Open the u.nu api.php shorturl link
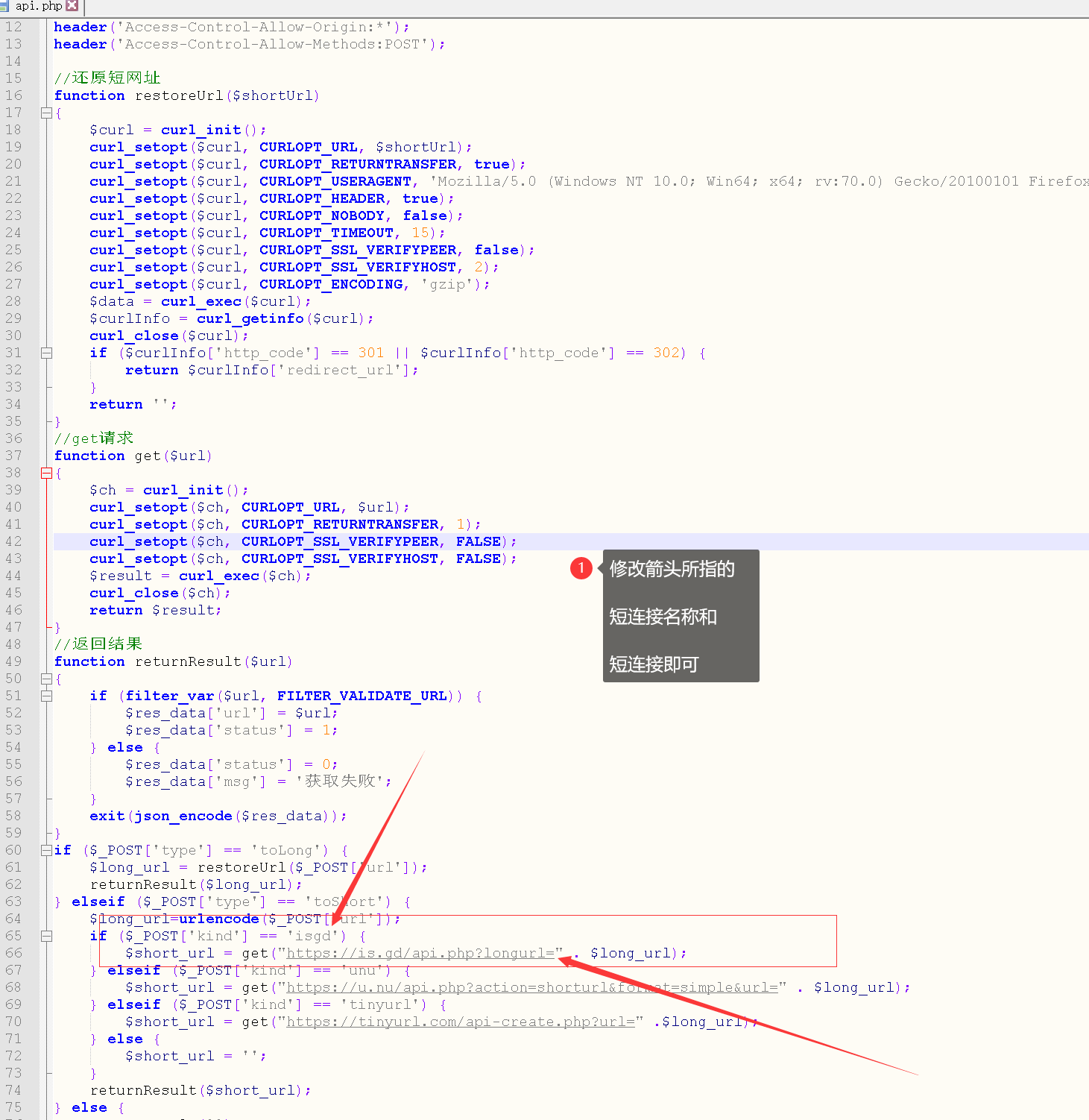The height and width of the screenshot is (1120, 1089). pyautogui.click(x=532, y=988)
